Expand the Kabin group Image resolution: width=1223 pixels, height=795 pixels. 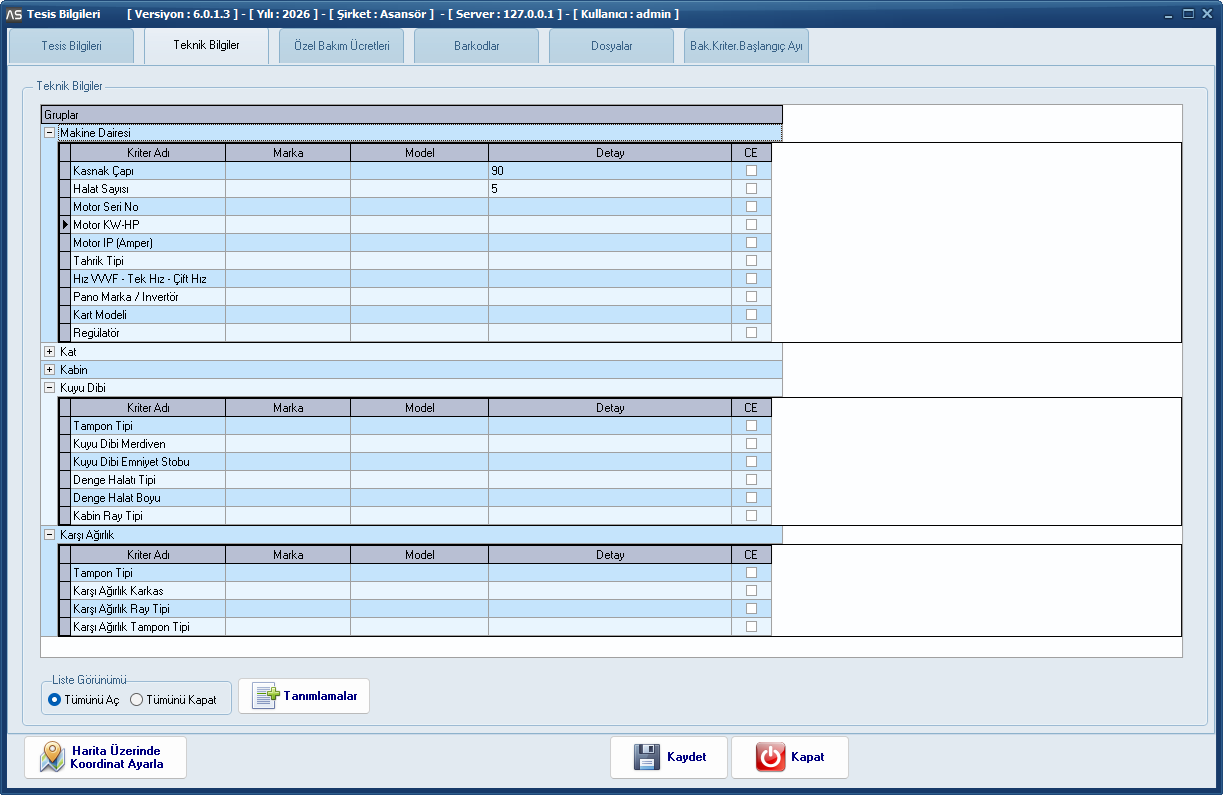coord(49,370)
